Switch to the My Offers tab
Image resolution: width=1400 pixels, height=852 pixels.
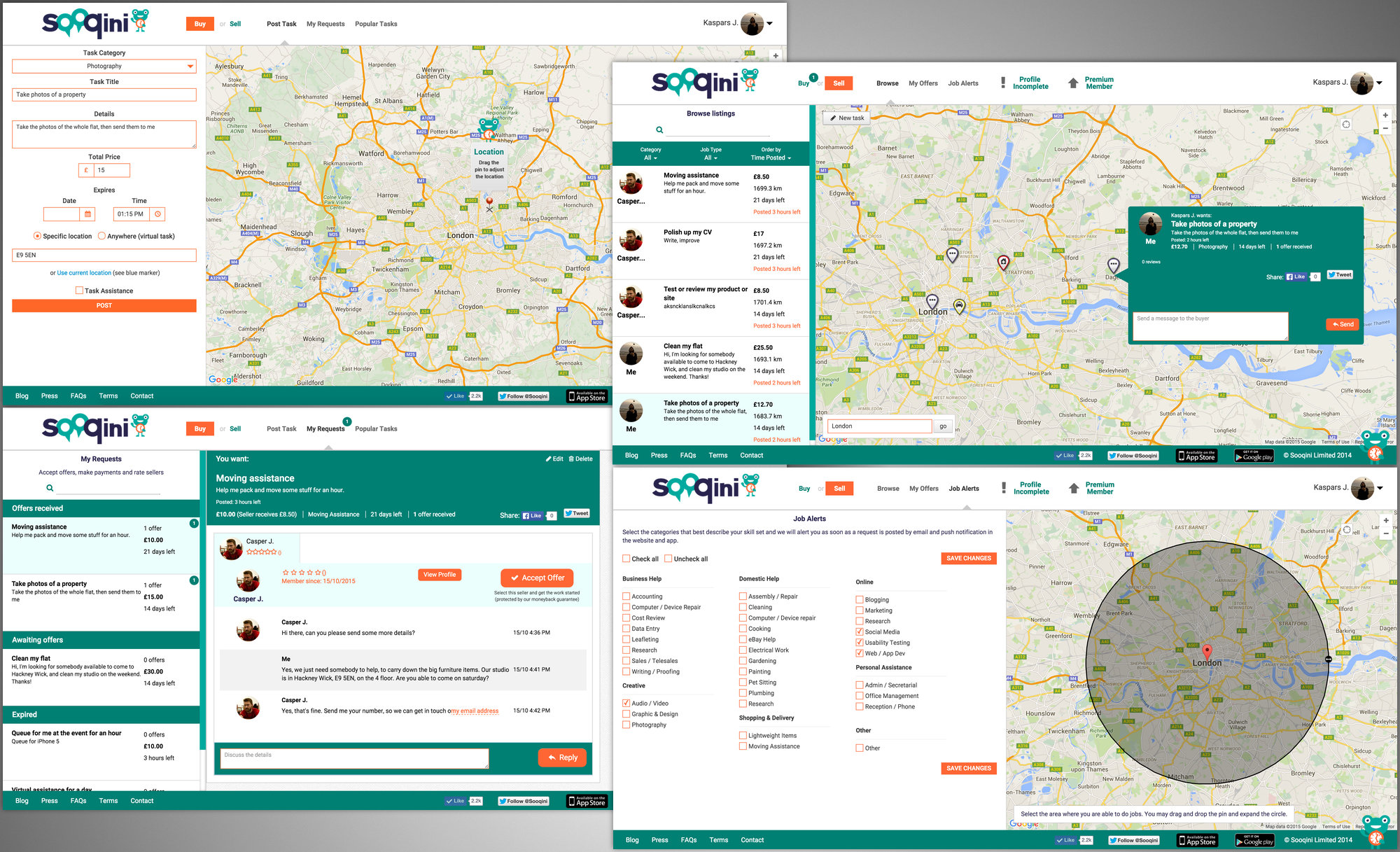pos(923,83)
